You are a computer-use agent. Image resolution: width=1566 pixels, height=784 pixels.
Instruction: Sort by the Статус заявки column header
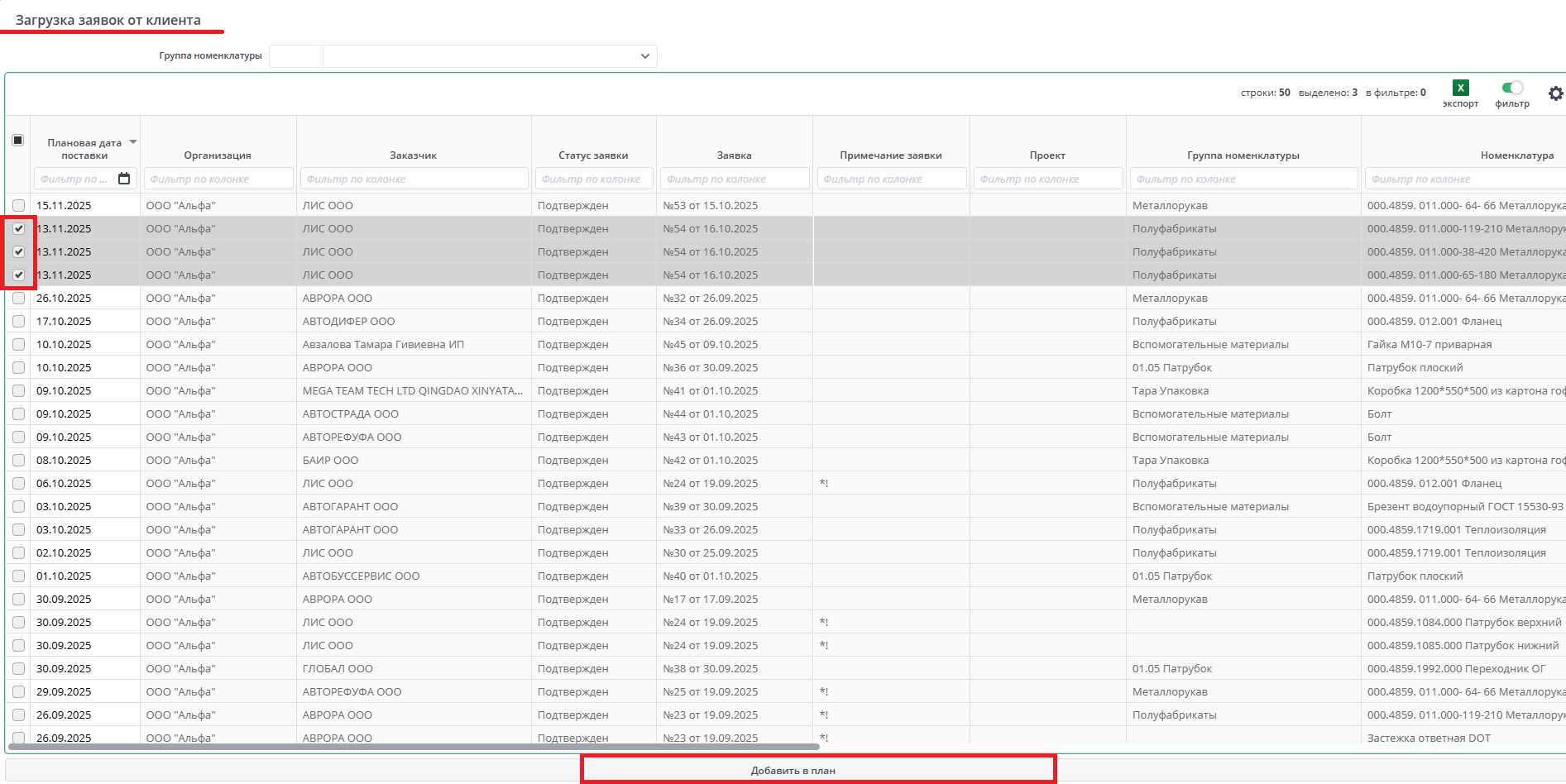point(593,155)
